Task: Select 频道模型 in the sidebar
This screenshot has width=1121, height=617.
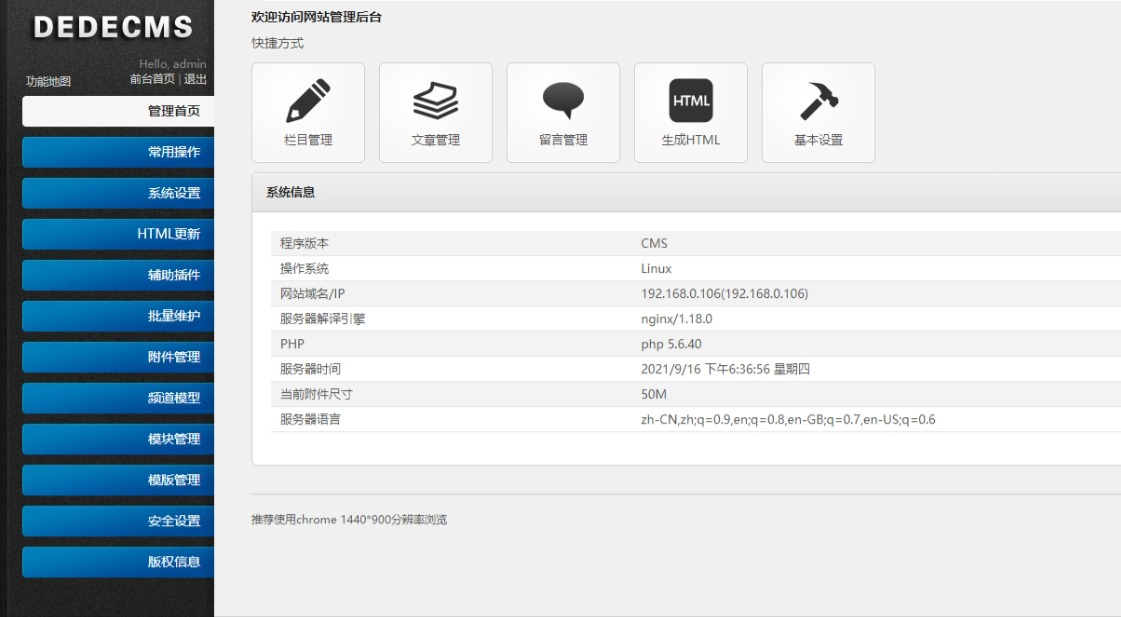Action: (116, 398)
